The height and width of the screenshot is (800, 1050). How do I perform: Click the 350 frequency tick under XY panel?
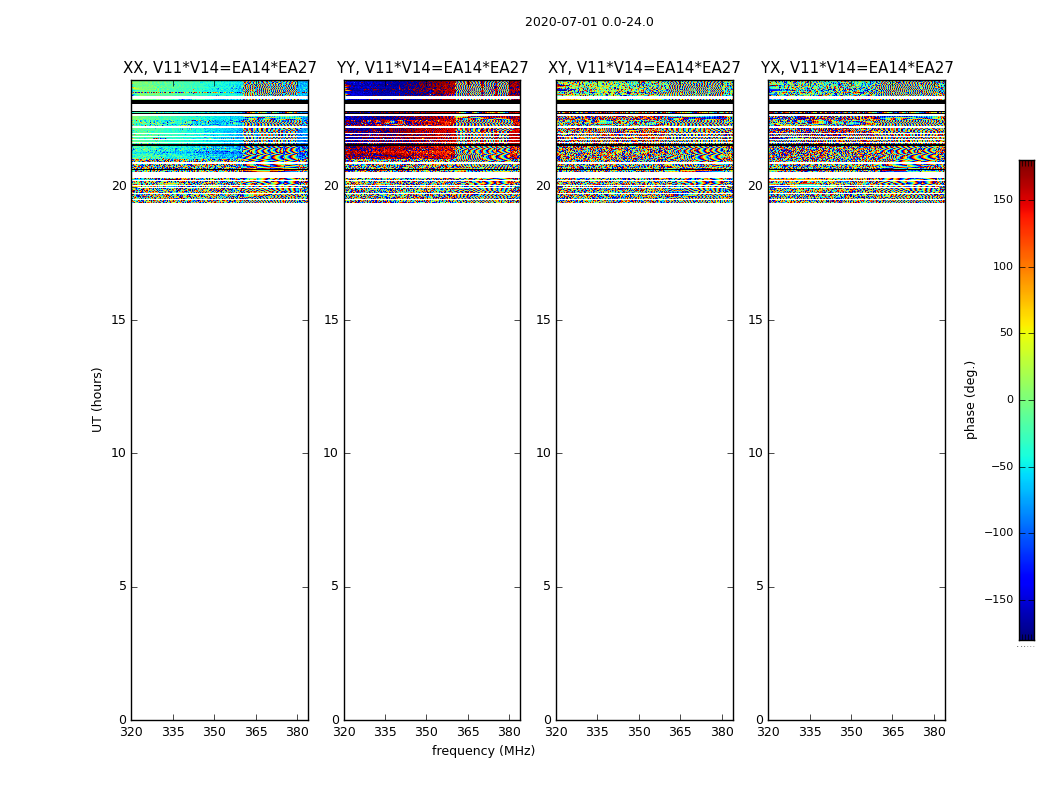[639, 732]
